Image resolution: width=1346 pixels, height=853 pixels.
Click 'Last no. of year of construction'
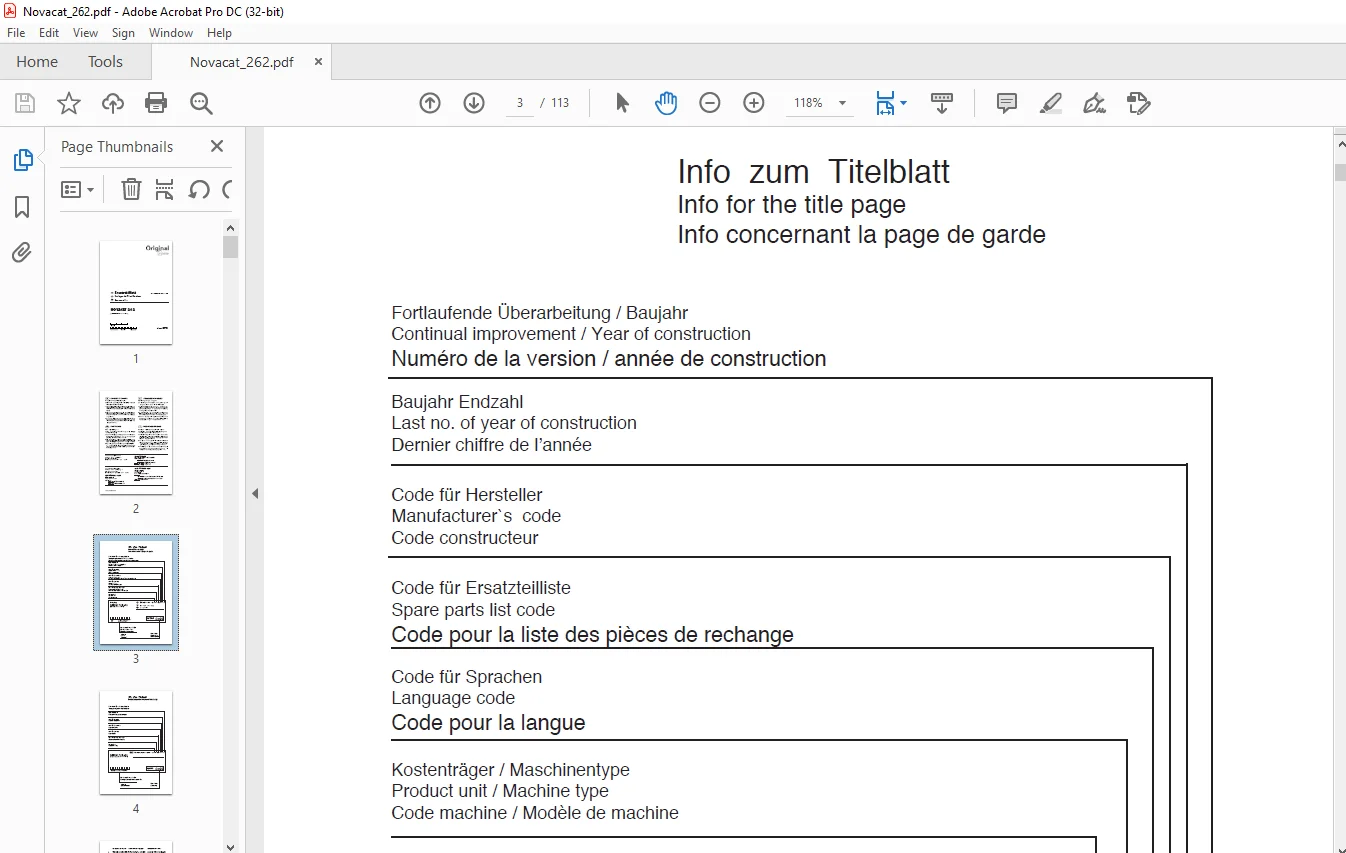(x=514, y=423)
